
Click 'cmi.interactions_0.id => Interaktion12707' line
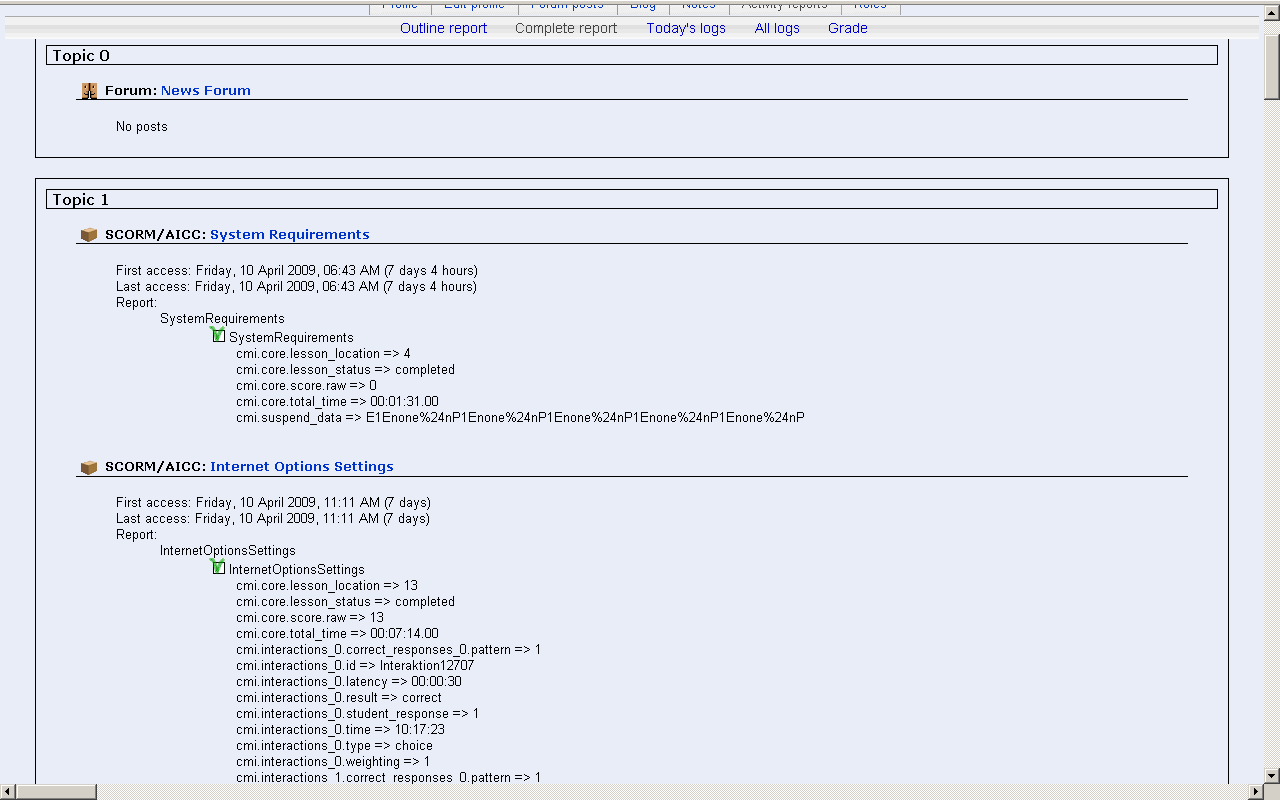(355, 666)
